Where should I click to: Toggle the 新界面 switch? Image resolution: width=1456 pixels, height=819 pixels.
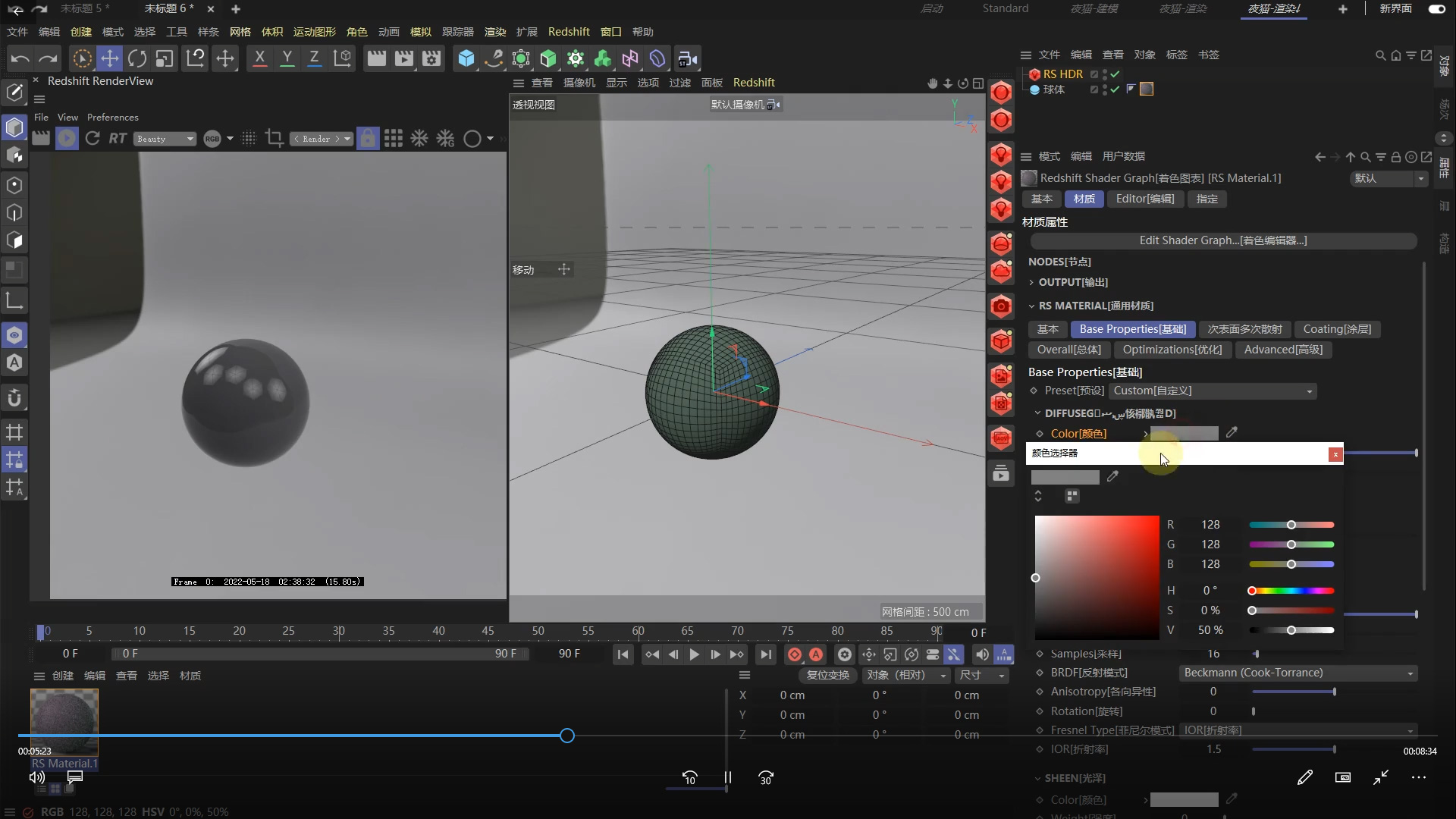[x=1436, y=8]
